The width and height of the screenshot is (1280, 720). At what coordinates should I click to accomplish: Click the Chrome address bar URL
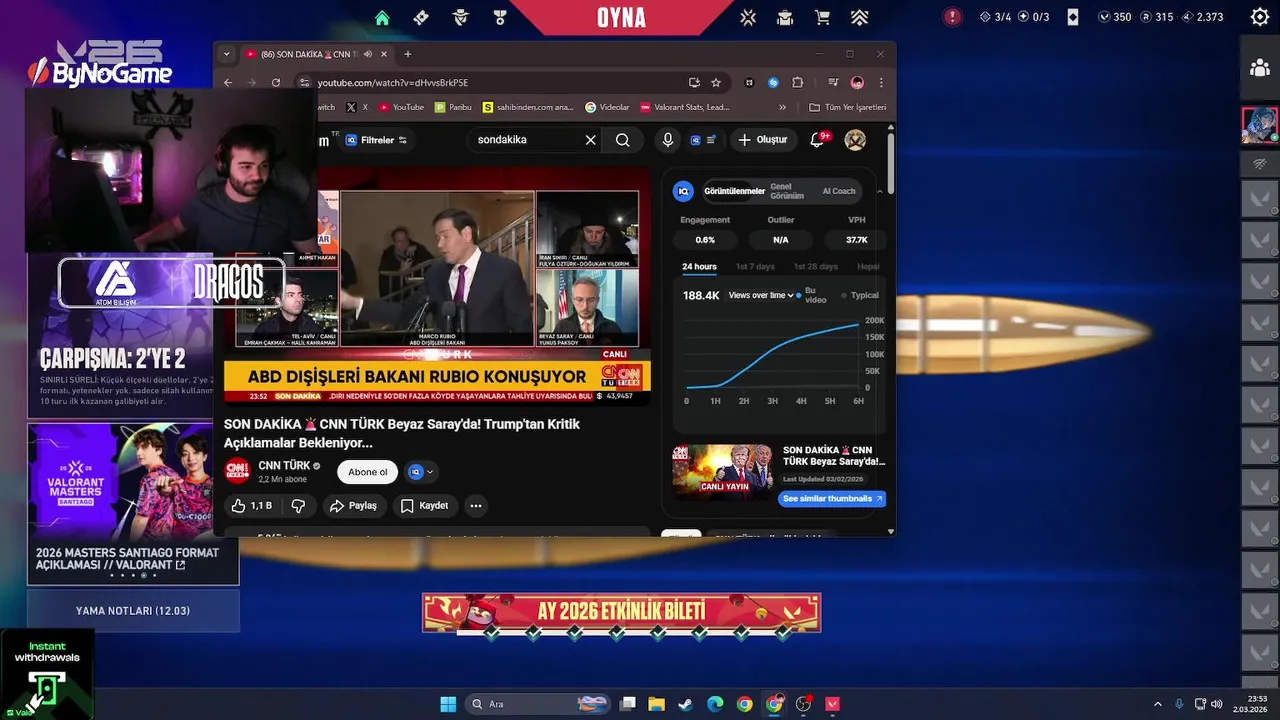click(x=393, y=83)
